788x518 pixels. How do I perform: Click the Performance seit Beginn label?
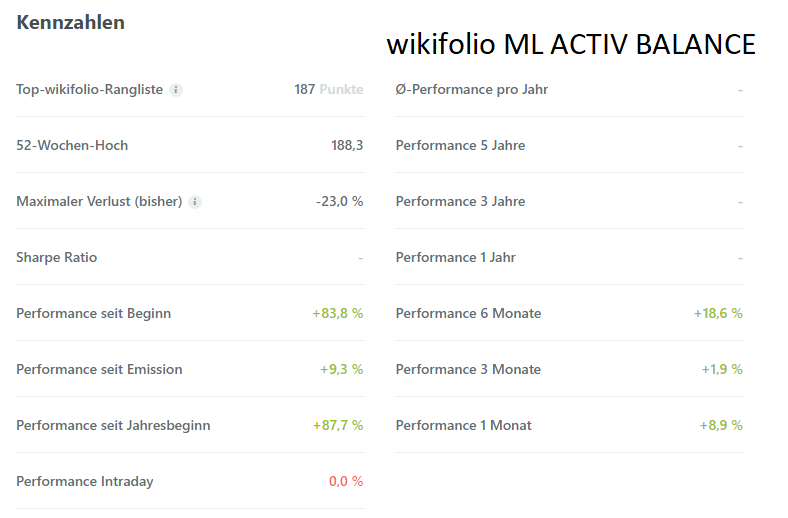tap(93, 314)
